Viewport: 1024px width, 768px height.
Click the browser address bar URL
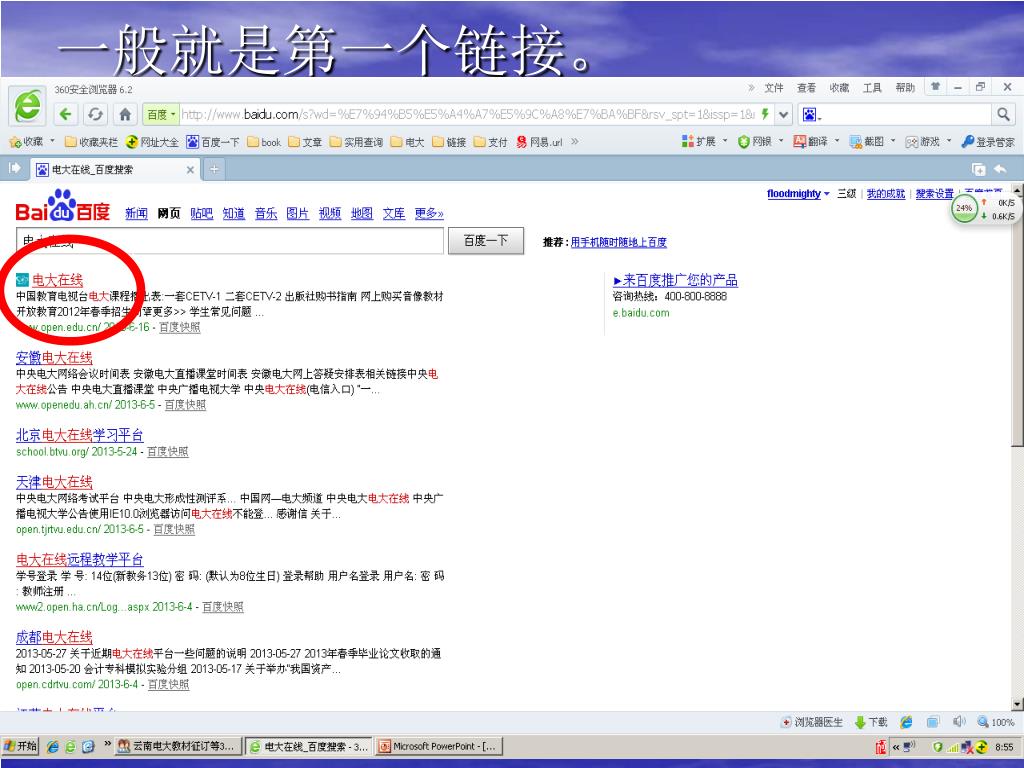(x=468, y=114)
